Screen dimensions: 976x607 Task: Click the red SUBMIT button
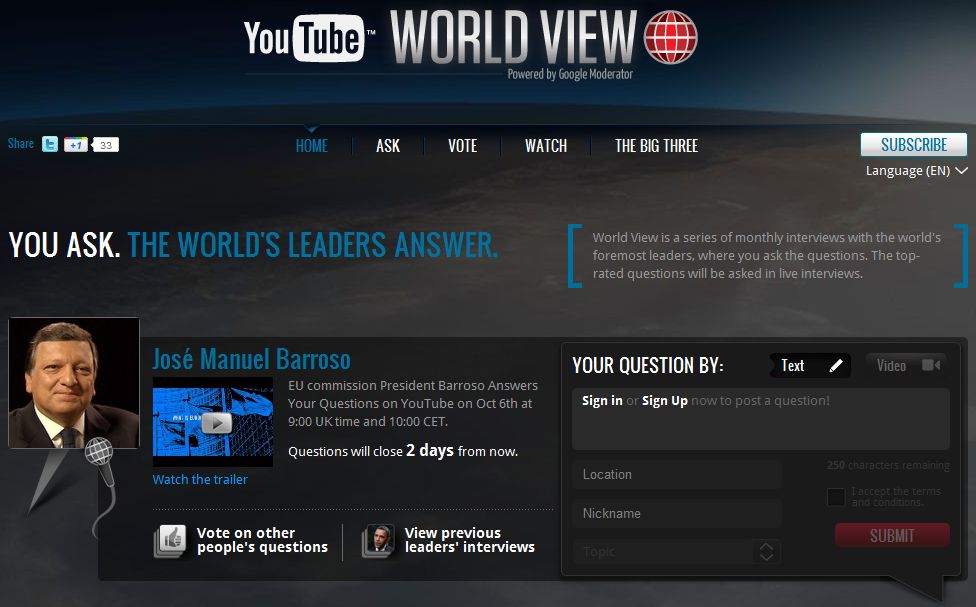click(892, 535)
